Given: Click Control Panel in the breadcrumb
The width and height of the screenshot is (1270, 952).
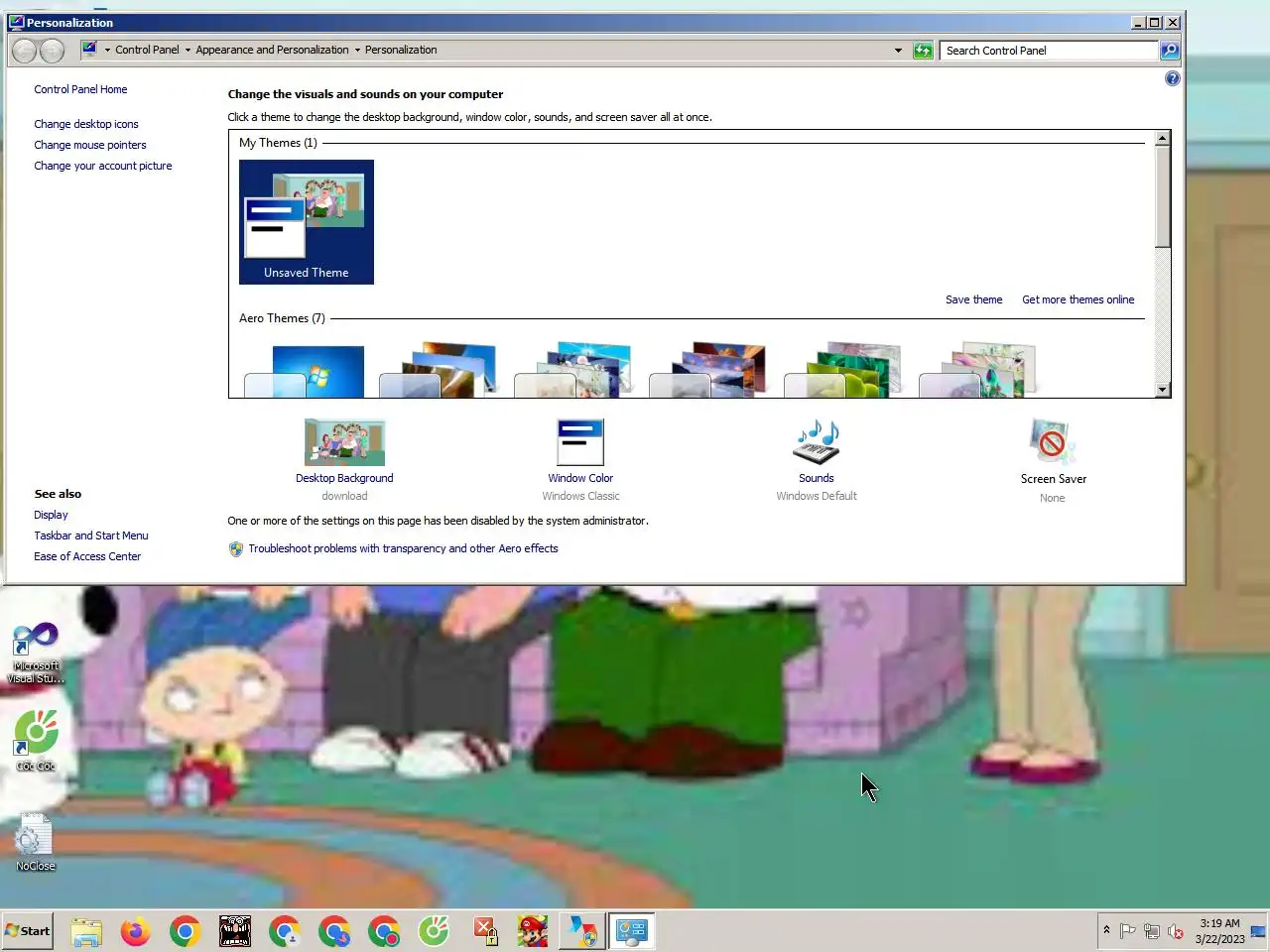Looking at the screenshot, I should click(147, 50).
